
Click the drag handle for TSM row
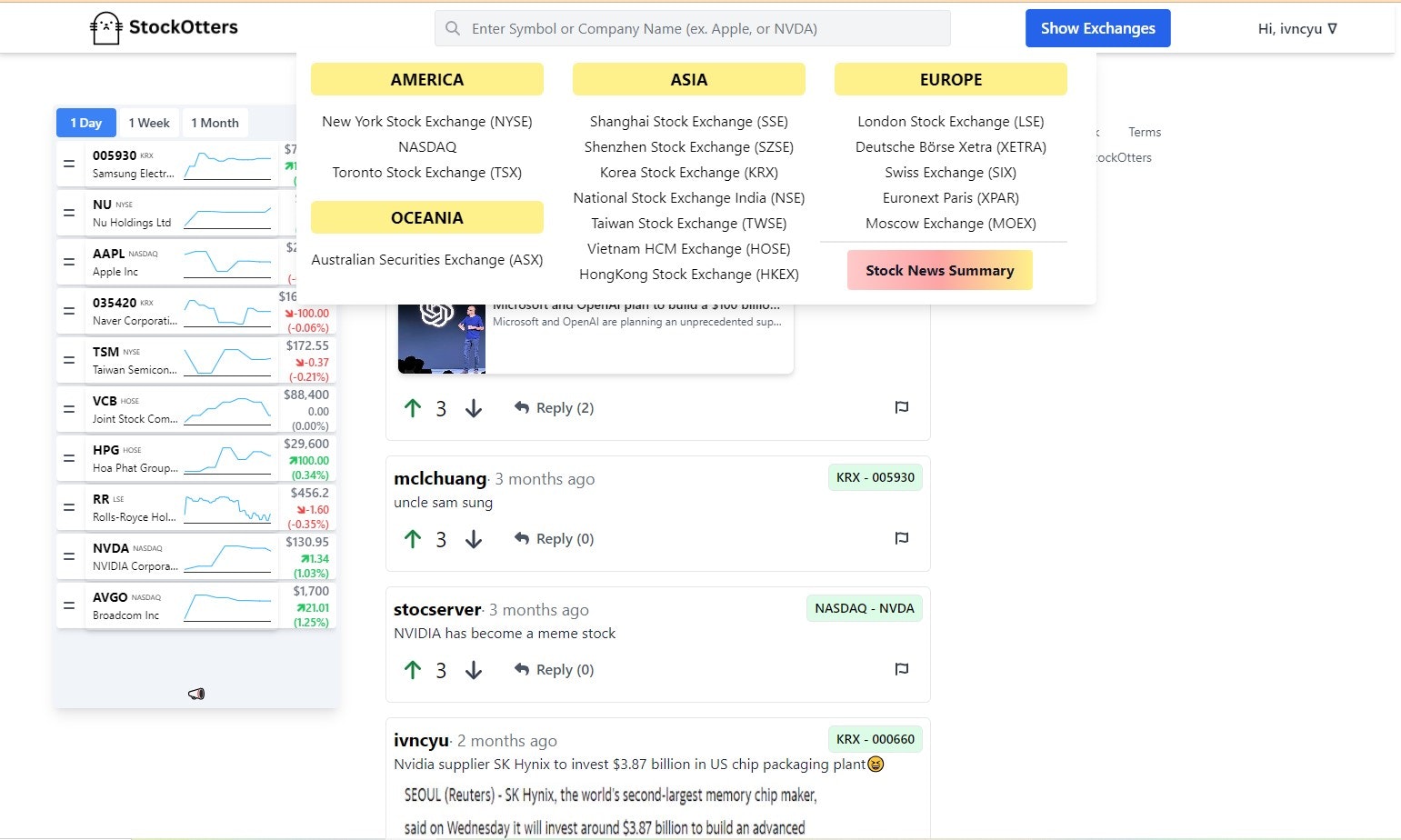[x=69, y=361]
